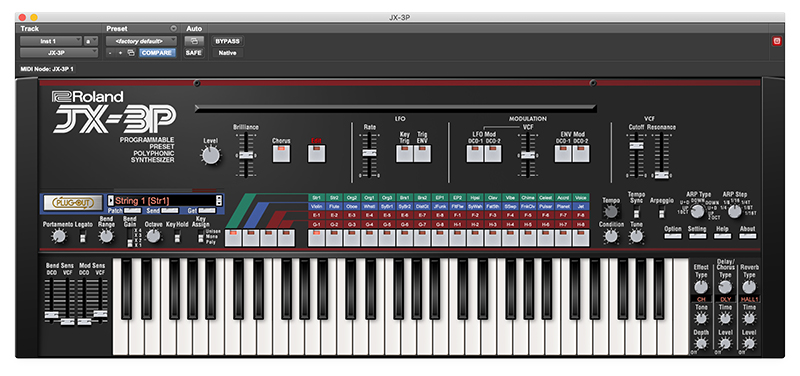800x376 pixels.
Task: Flip the Arpeggio switch
Action: [662, 212]
